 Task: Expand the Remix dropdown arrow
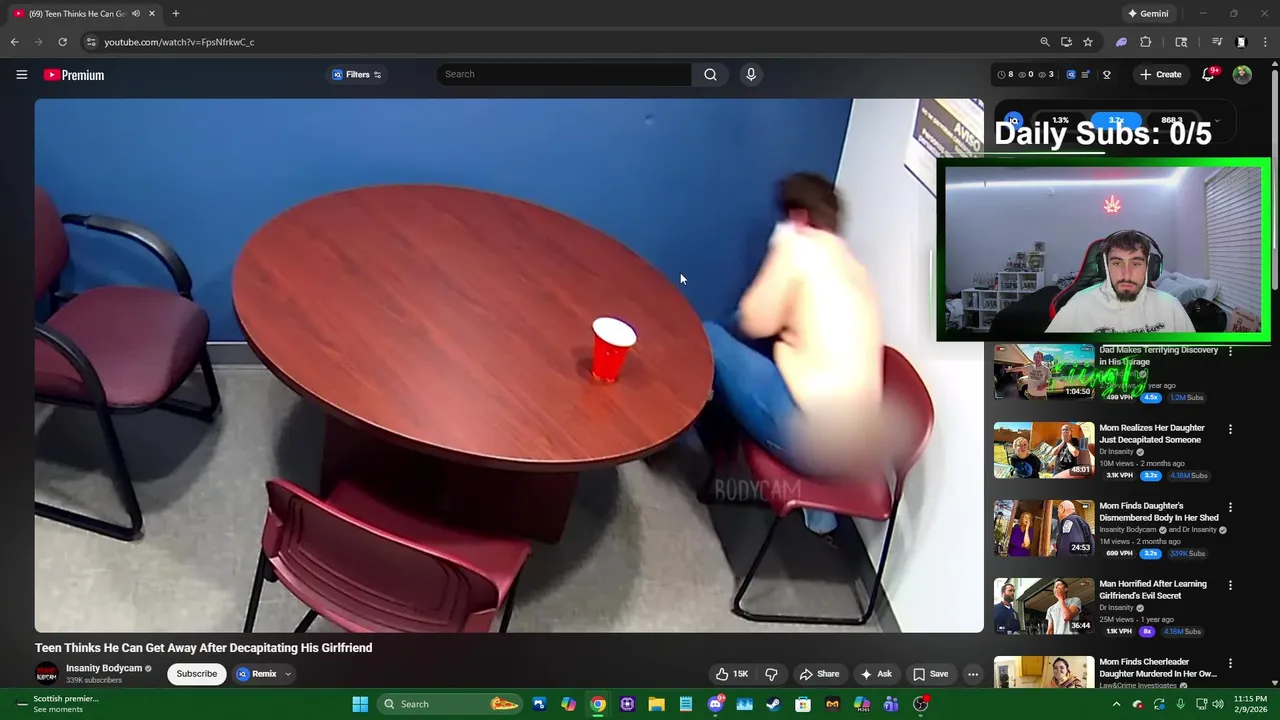coord(288,674)
